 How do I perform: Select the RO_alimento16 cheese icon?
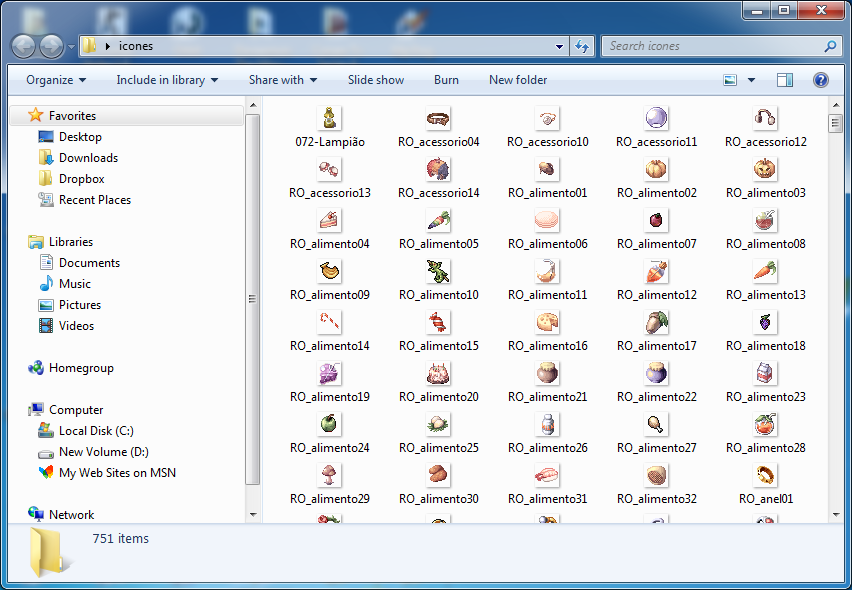[547, 322]
